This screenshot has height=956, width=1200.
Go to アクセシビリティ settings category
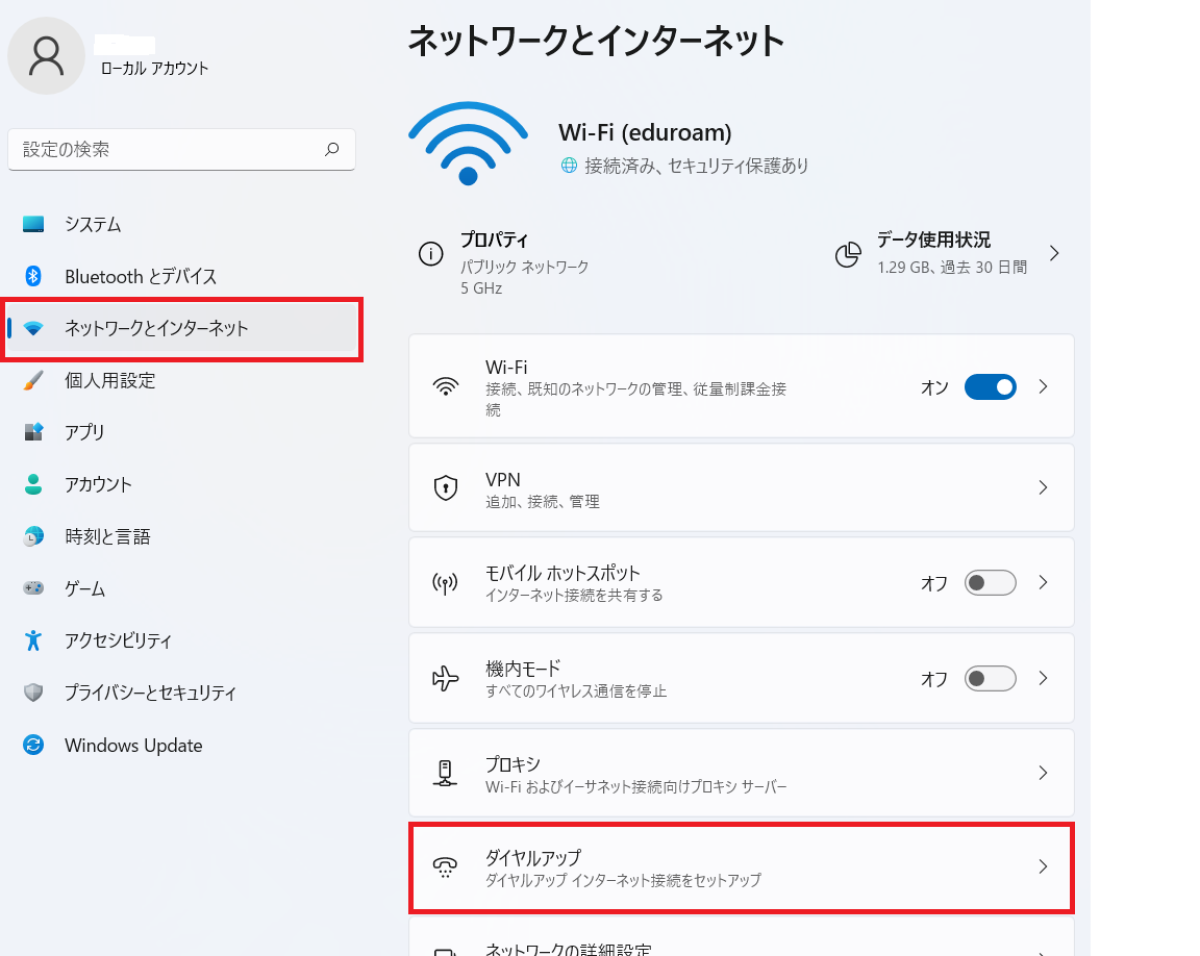tap(182, 640)
